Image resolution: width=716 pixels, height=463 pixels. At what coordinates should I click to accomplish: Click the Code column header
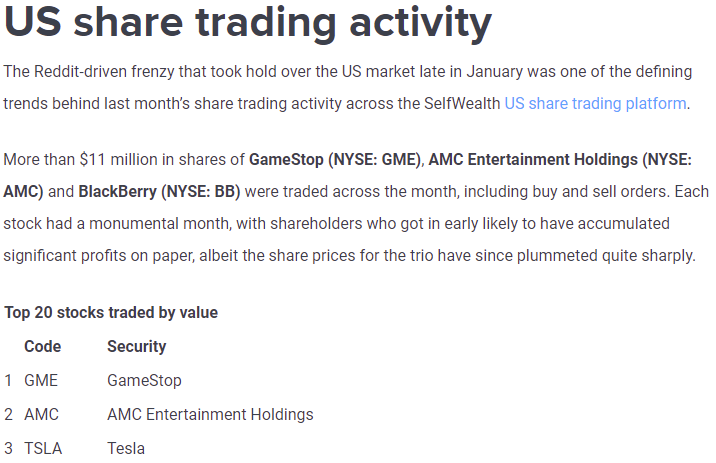click(42, 347)
